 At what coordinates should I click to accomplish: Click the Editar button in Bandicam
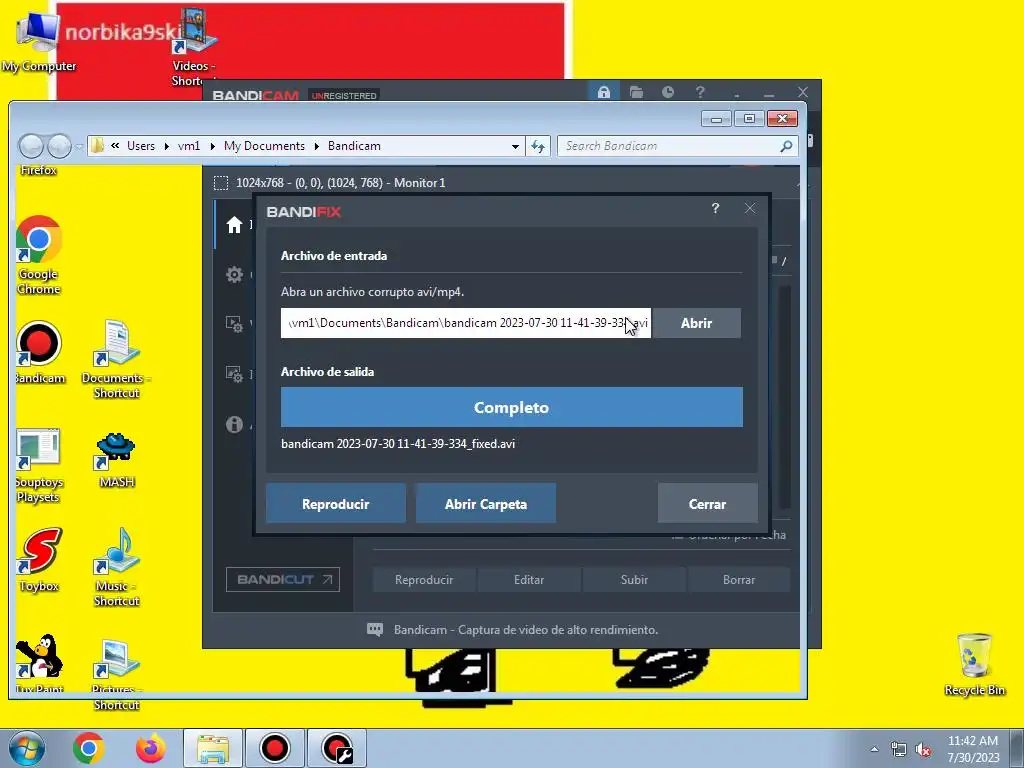tap(529, 579)
